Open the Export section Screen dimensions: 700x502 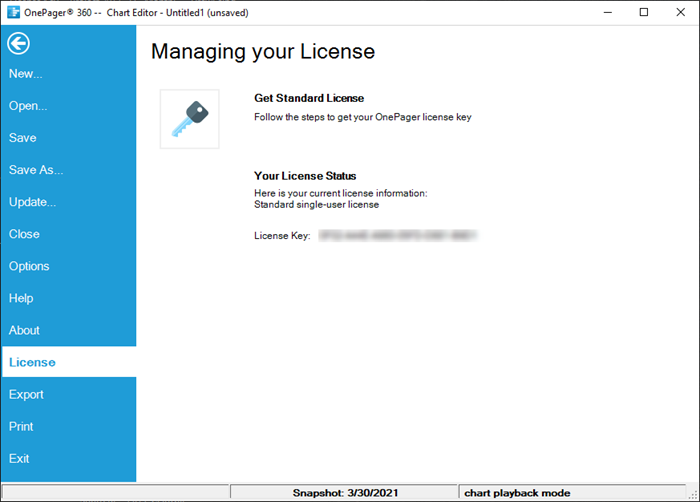(x=27, y=394)
